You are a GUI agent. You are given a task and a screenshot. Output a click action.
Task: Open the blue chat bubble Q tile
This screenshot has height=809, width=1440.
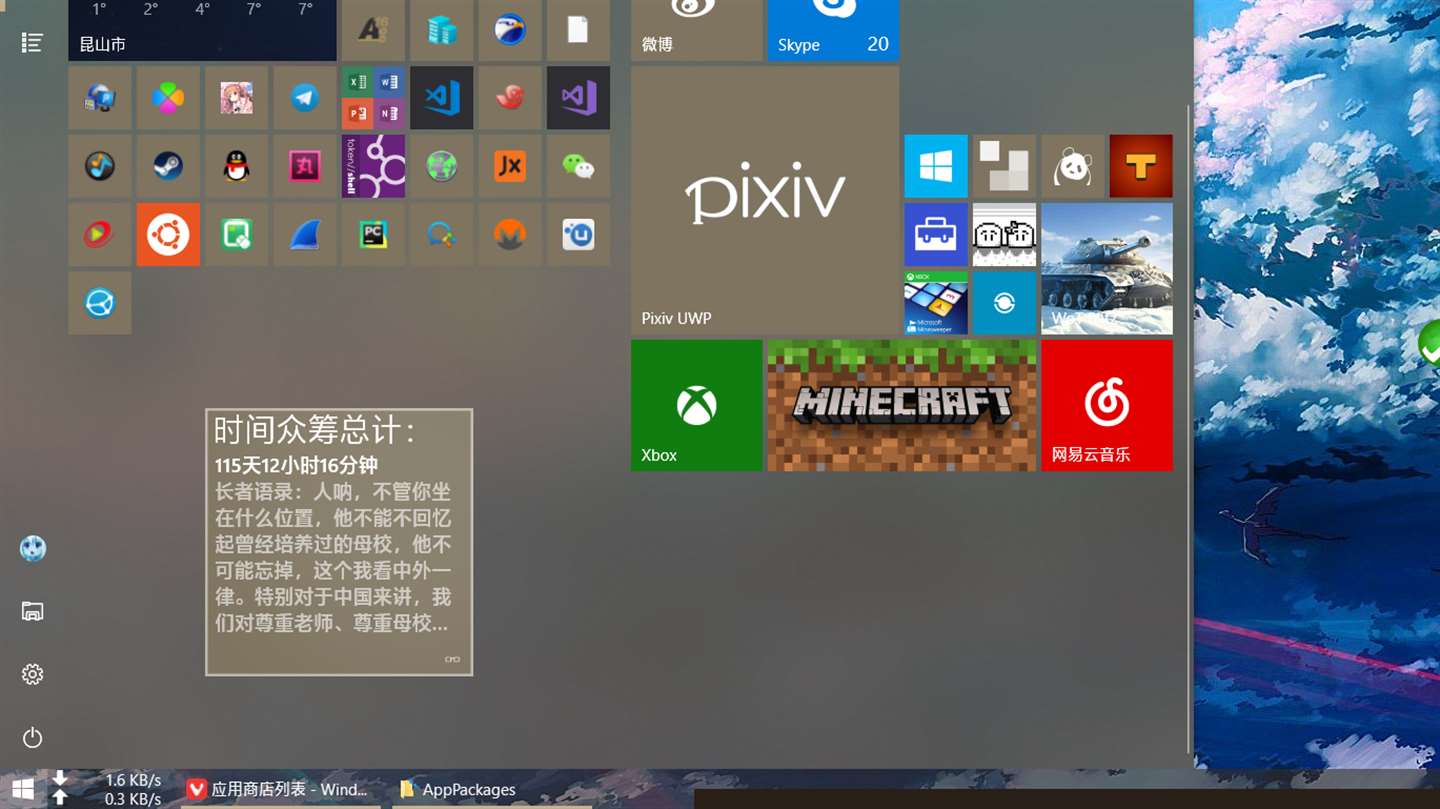(441, 234)
